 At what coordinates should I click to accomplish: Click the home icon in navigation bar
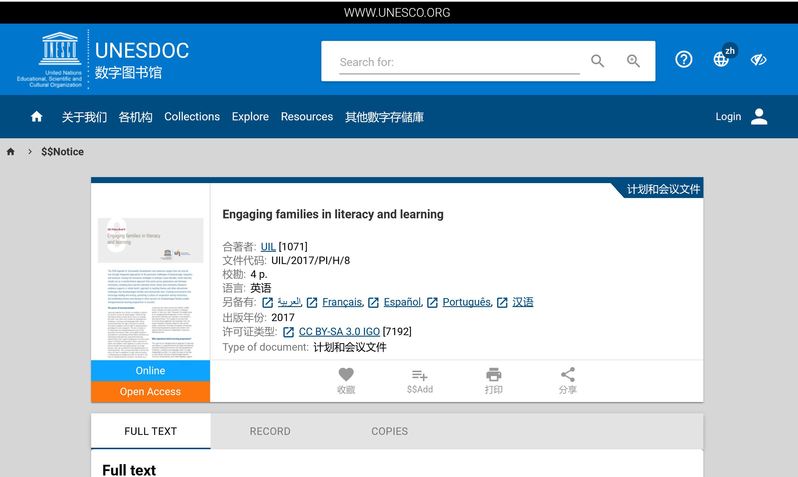(37, 117)
